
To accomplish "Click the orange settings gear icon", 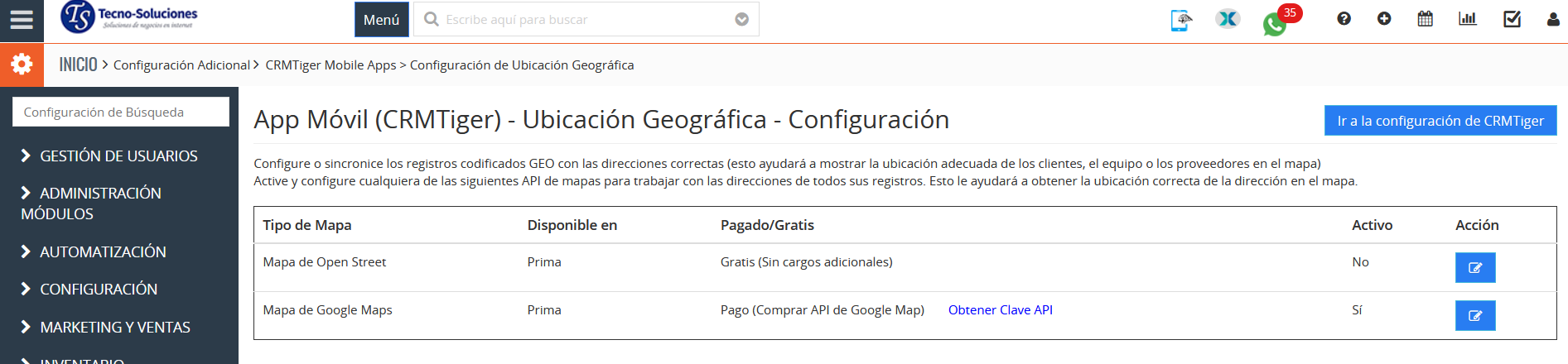I will pos(22,65).
